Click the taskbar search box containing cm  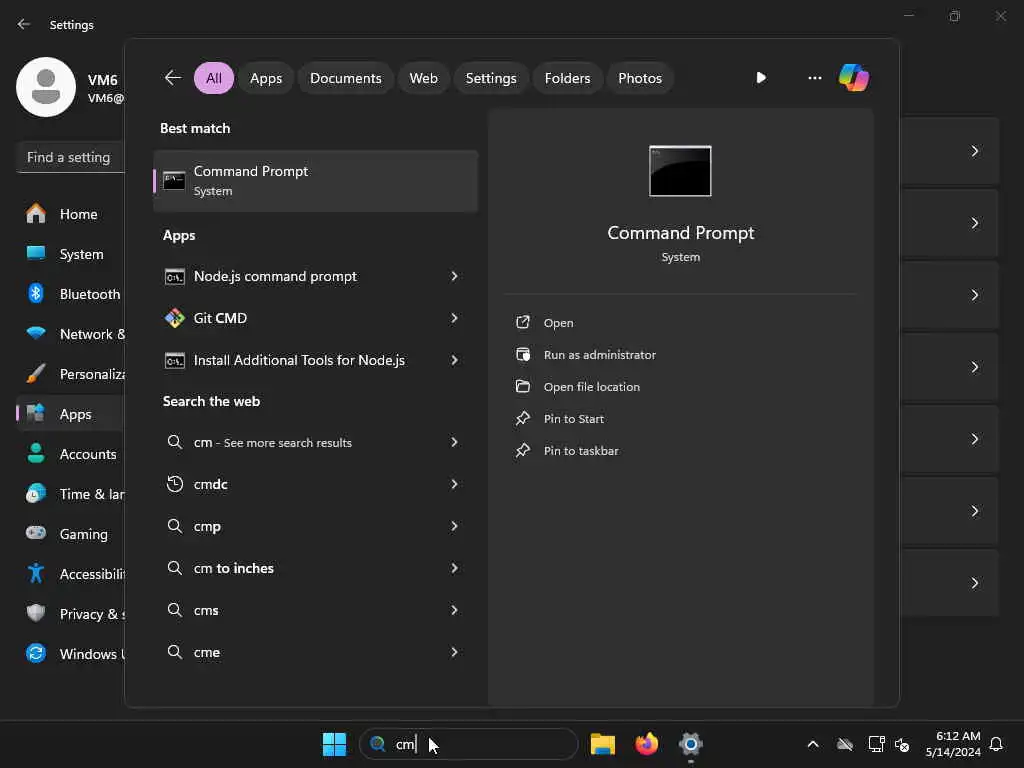tap(469, 744)
